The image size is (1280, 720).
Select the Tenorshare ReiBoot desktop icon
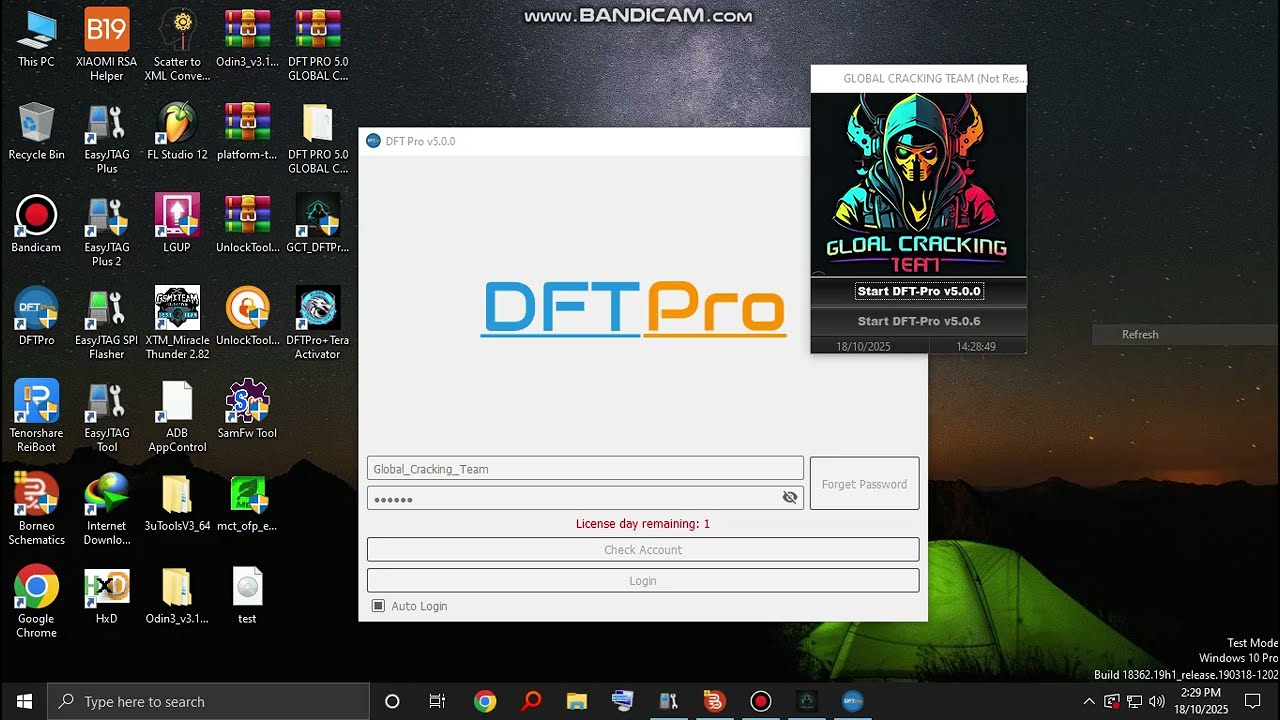click(36, 416)
